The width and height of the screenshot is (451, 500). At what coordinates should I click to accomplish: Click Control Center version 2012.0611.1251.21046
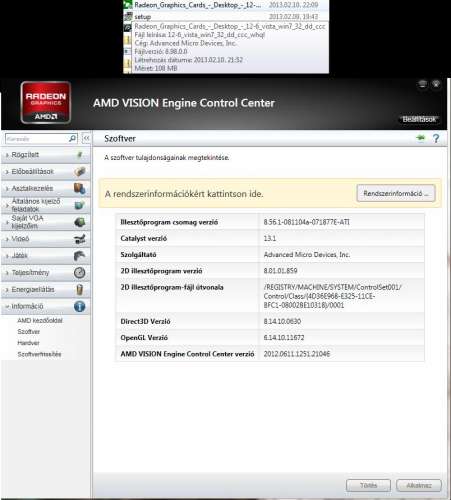(297, 354)
